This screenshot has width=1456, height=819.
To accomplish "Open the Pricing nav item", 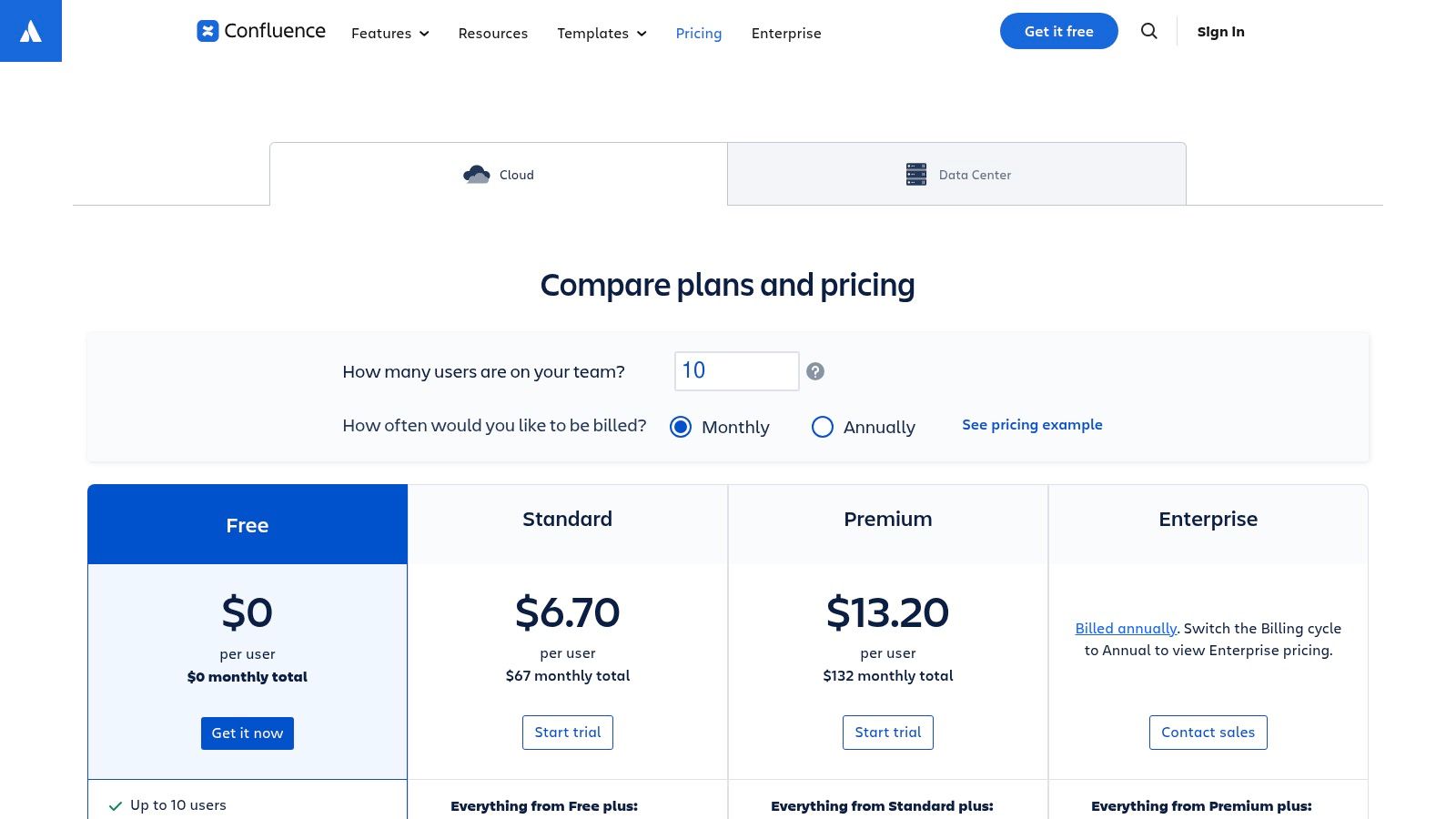I will 699,33.
